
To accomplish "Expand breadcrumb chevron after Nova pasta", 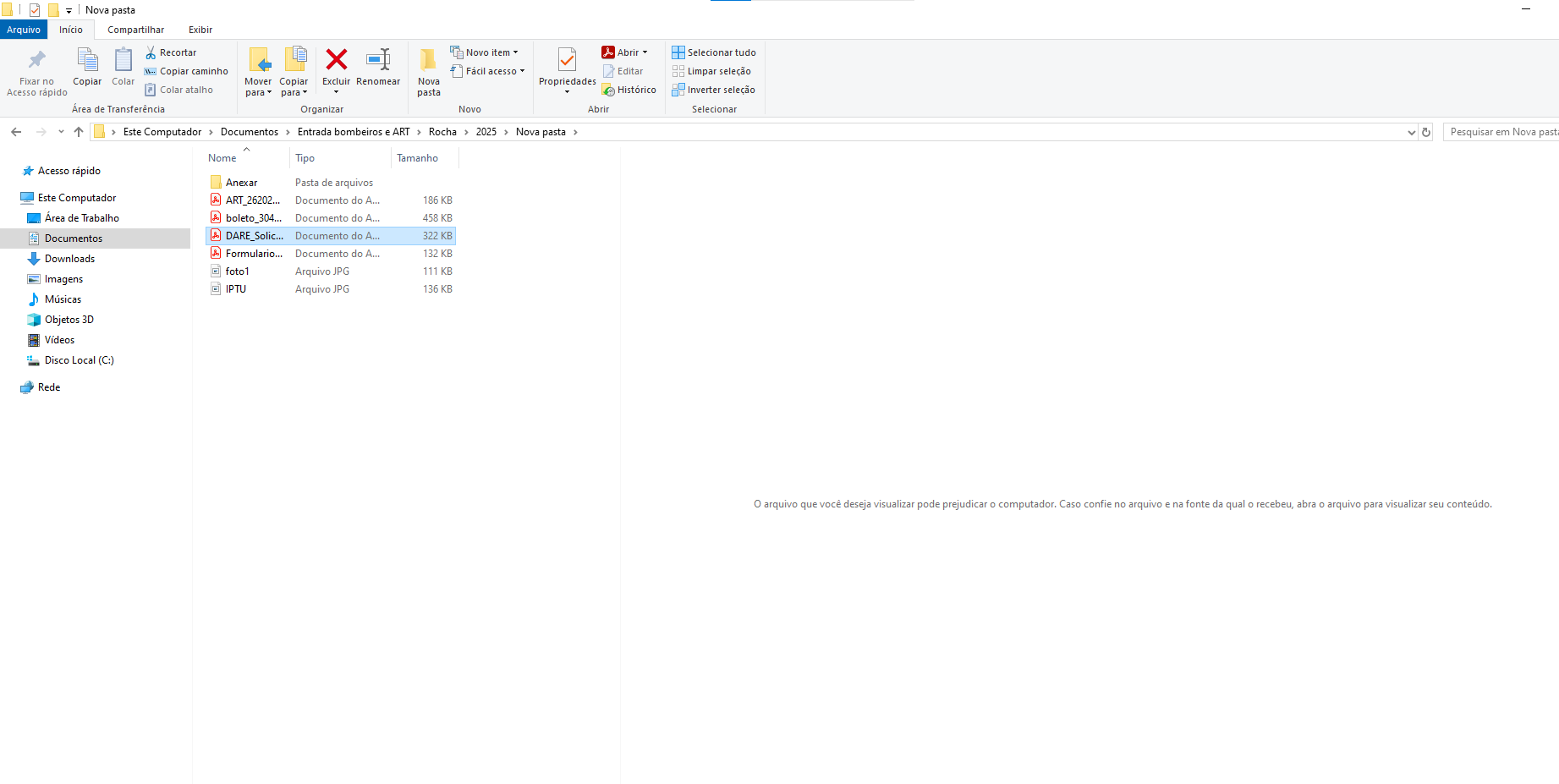I will click(575, 132).
